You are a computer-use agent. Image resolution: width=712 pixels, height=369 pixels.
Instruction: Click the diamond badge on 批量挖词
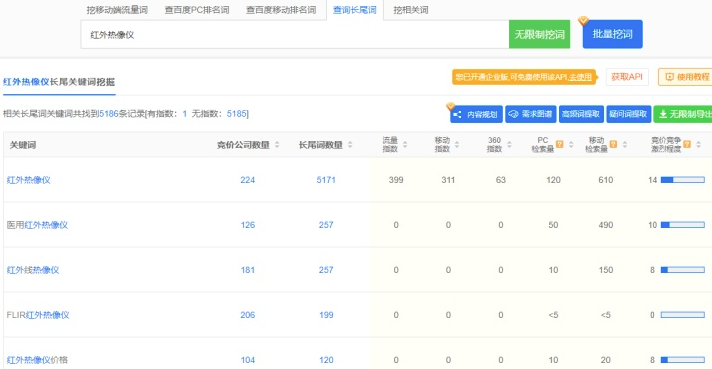click(x=583, y=21)
